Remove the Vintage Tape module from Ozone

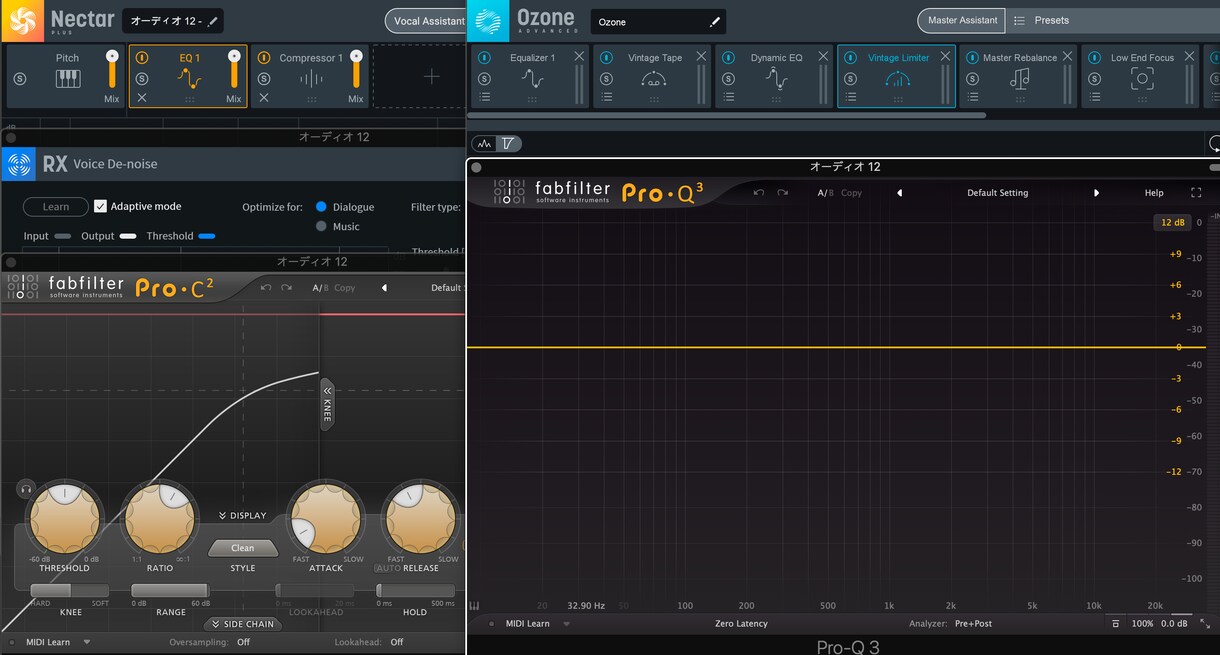701,57
